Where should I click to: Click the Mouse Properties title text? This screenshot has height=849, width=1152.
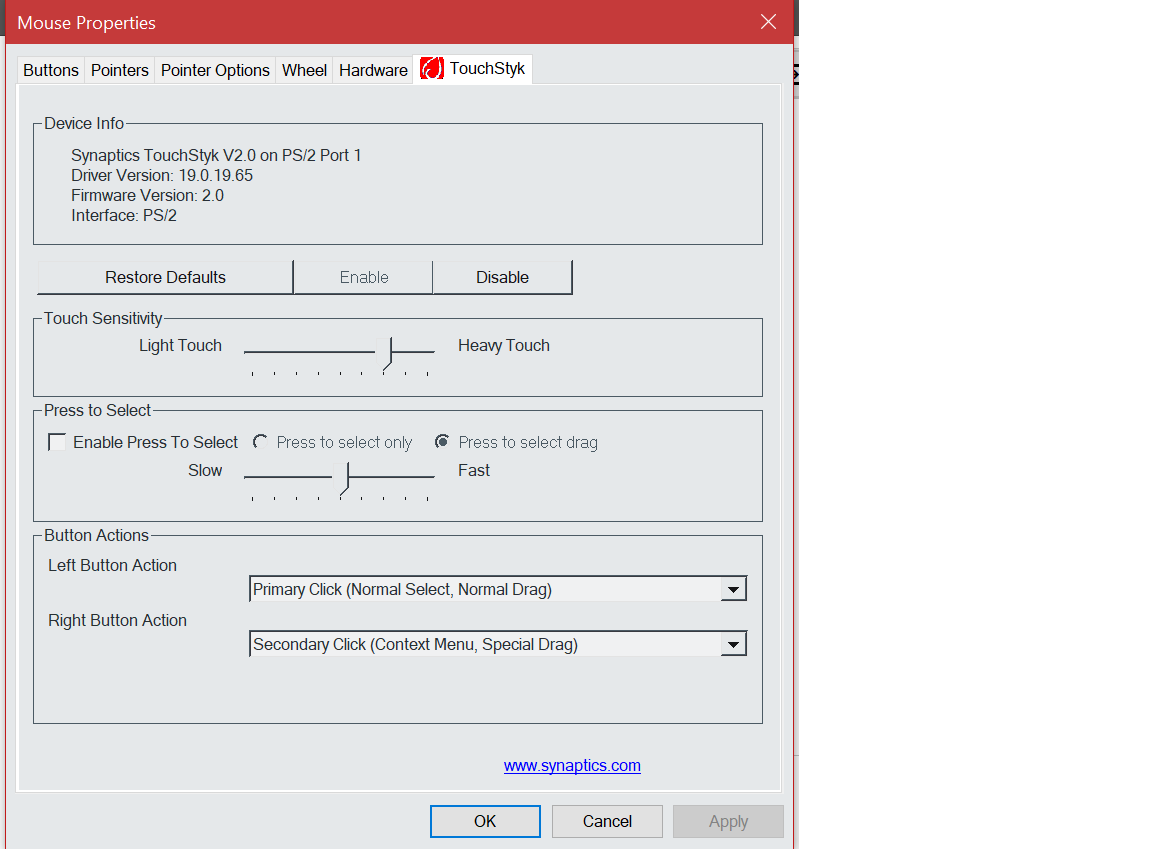coord(87,23)
